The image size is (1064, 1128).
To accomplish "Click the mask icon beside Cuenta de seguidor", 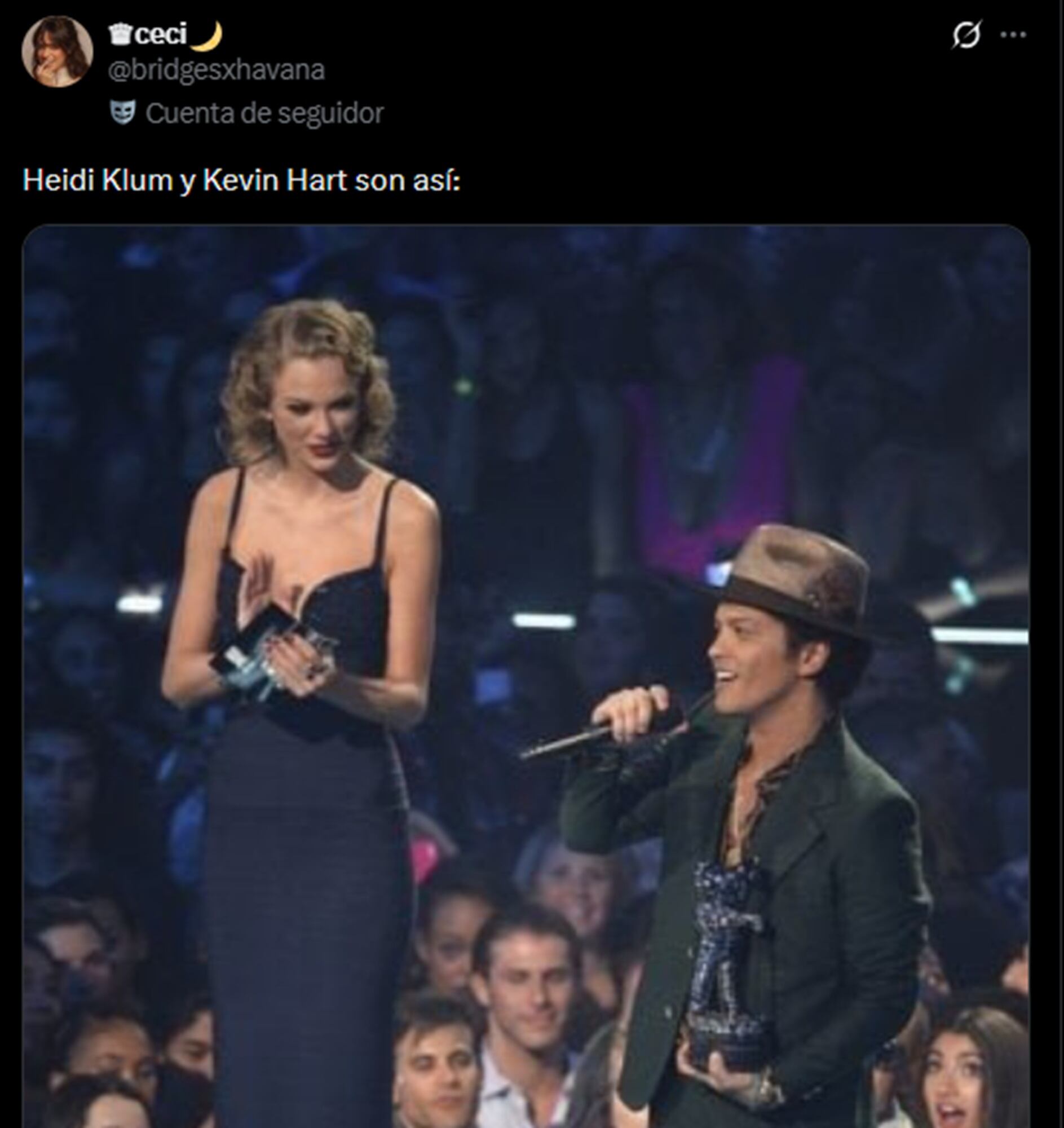I will (122, 113).
